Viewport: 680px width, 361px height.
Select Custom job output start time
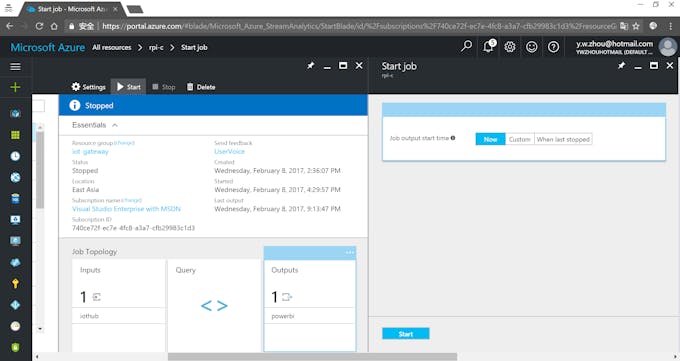coord(520,139)
